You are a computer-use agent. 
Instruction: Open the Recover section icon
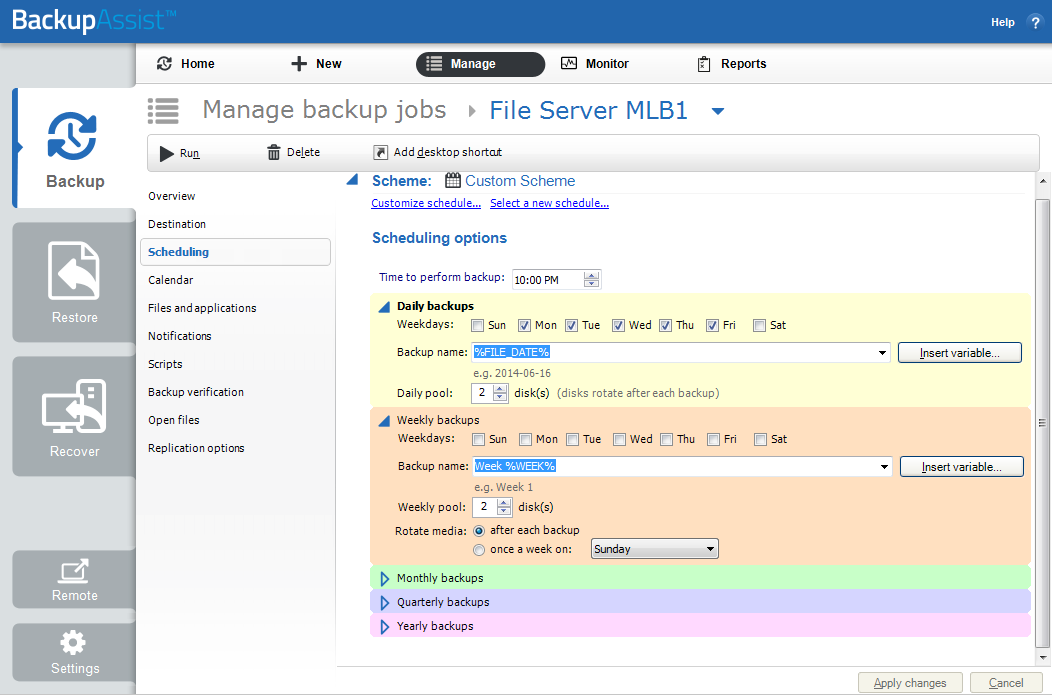point(74,406)
